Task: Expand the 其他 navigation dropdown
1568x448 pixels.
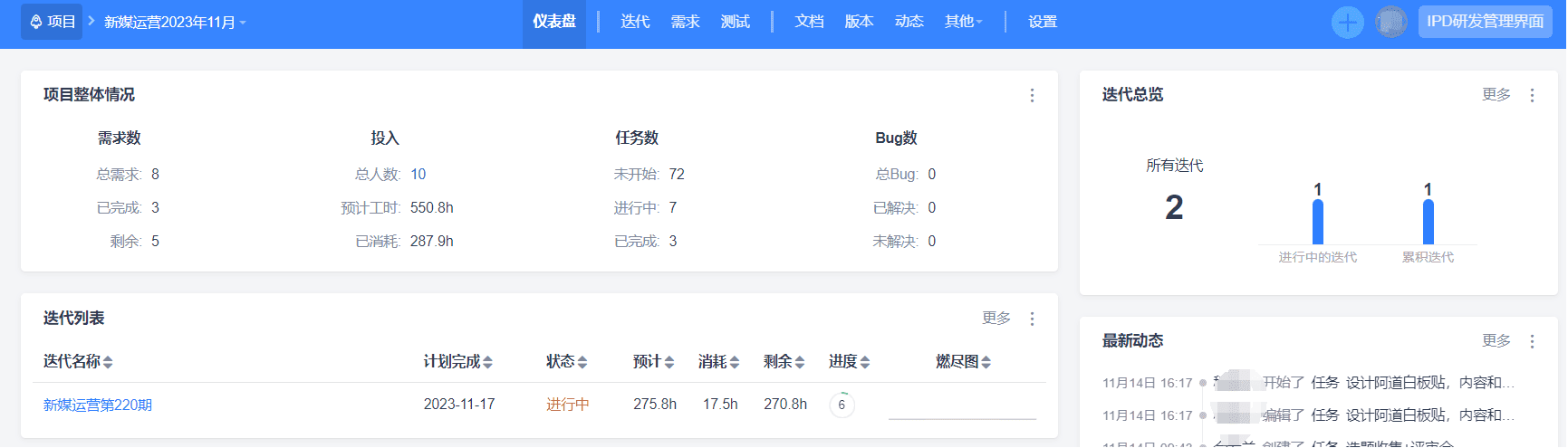Action: tap(963, 22)
